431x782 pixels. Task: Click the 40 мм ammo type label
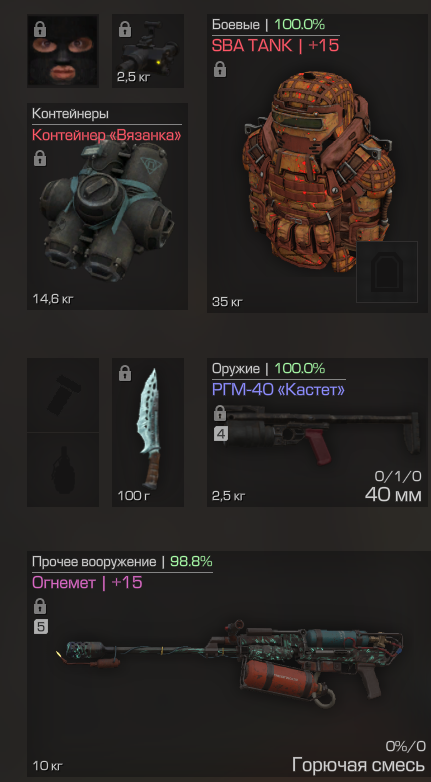(x=393, y=495)
